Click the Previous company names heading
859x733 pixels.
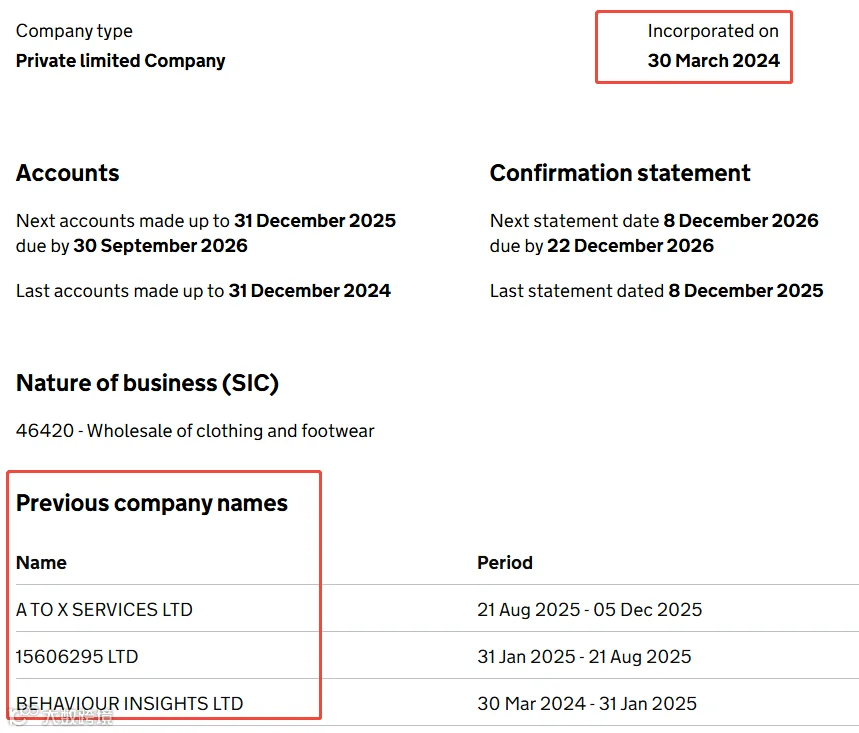click(152, 503)
